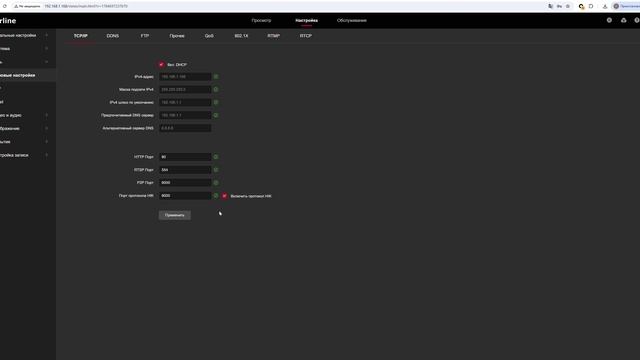Image resolution: width=640 pixels, height=360 pixels.
Task: Open the Прочее tab
Action: 177,36
